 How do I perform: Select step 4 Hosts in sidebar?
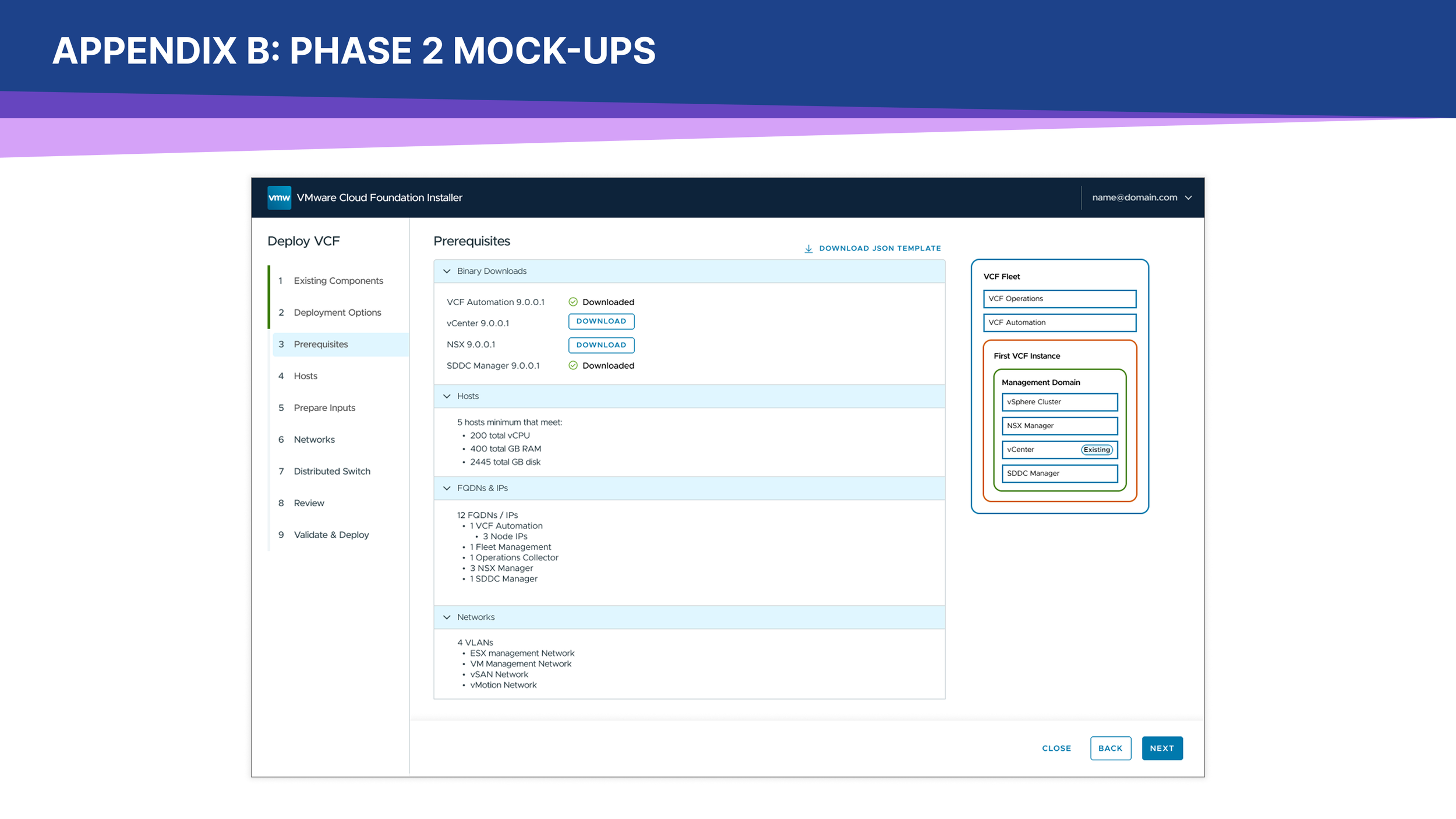[x=305, y=376]
